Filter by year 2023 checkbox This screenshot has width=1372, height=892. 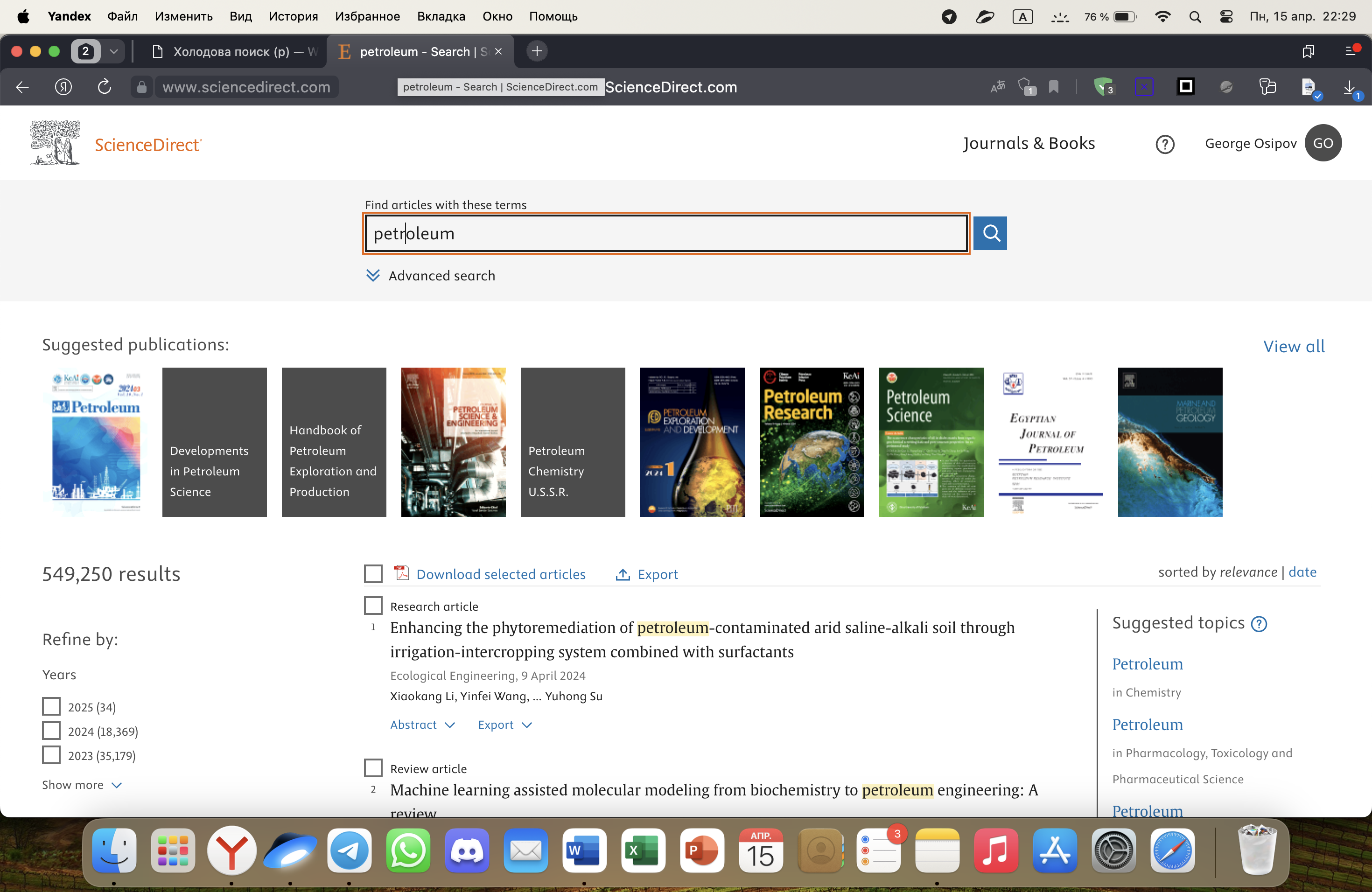51,755
